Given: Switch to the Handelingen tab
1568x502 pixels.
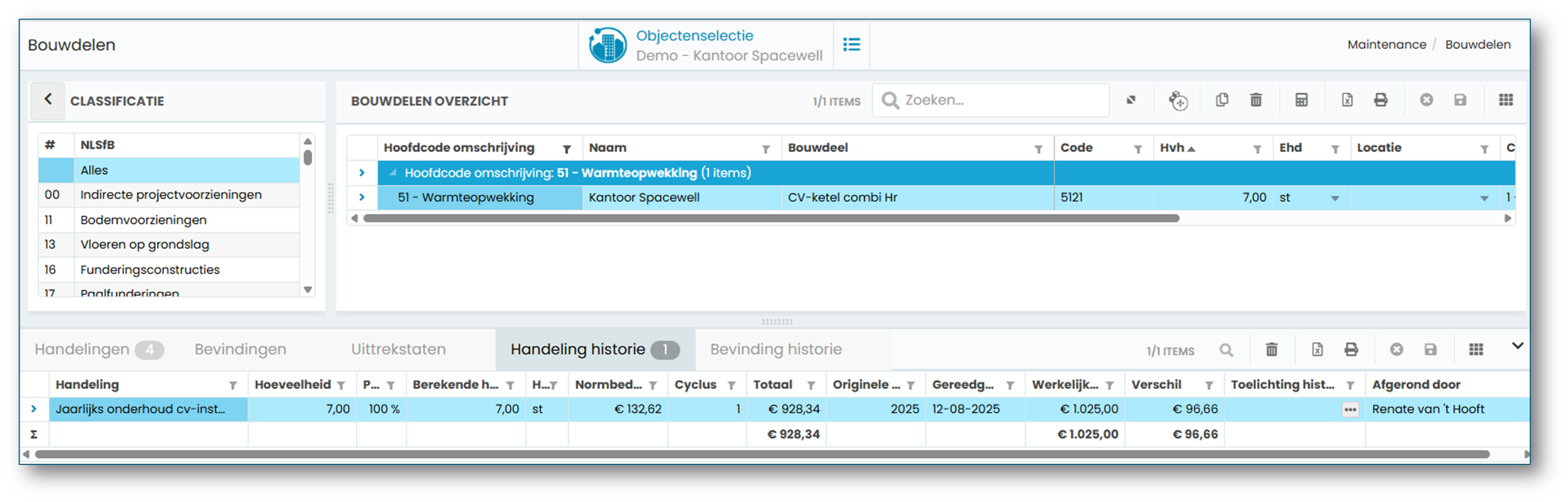Looking at the screenshot, I should [x=98, y=349].
